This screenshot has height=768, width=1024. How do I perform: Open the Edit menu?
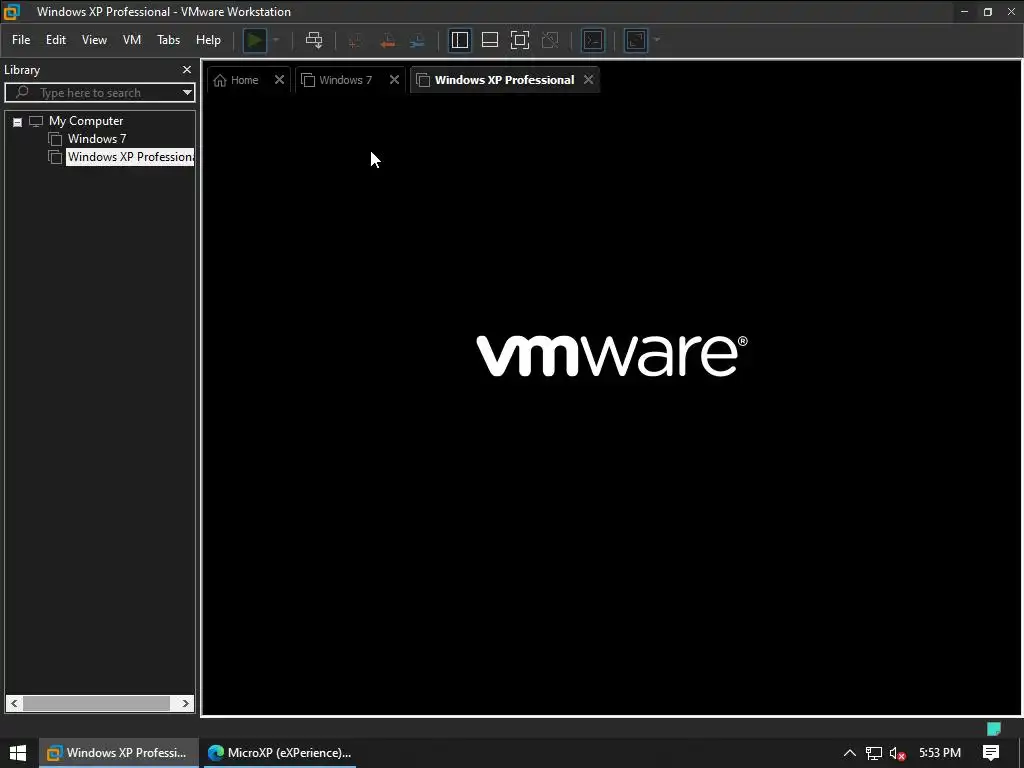click(56, 40)
